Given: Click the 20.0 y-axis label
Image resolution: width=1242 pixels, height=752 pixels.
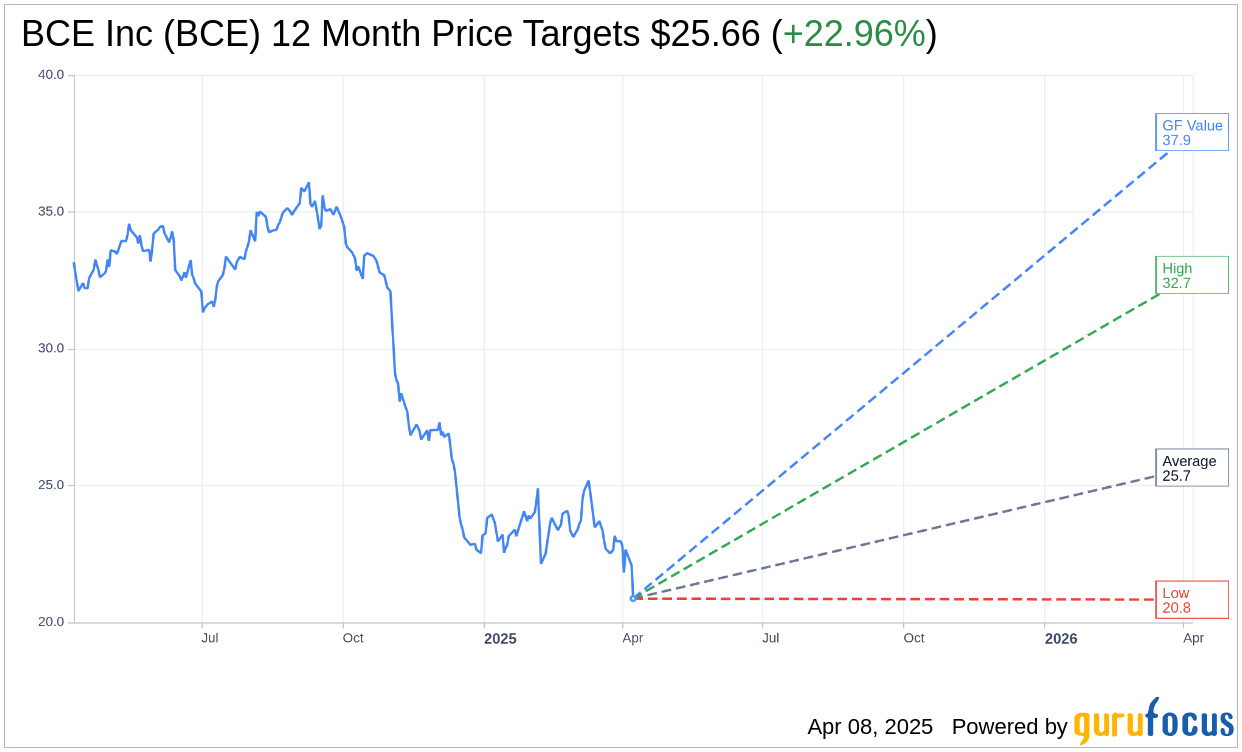Looking at the screenshot, I should 51,622.
